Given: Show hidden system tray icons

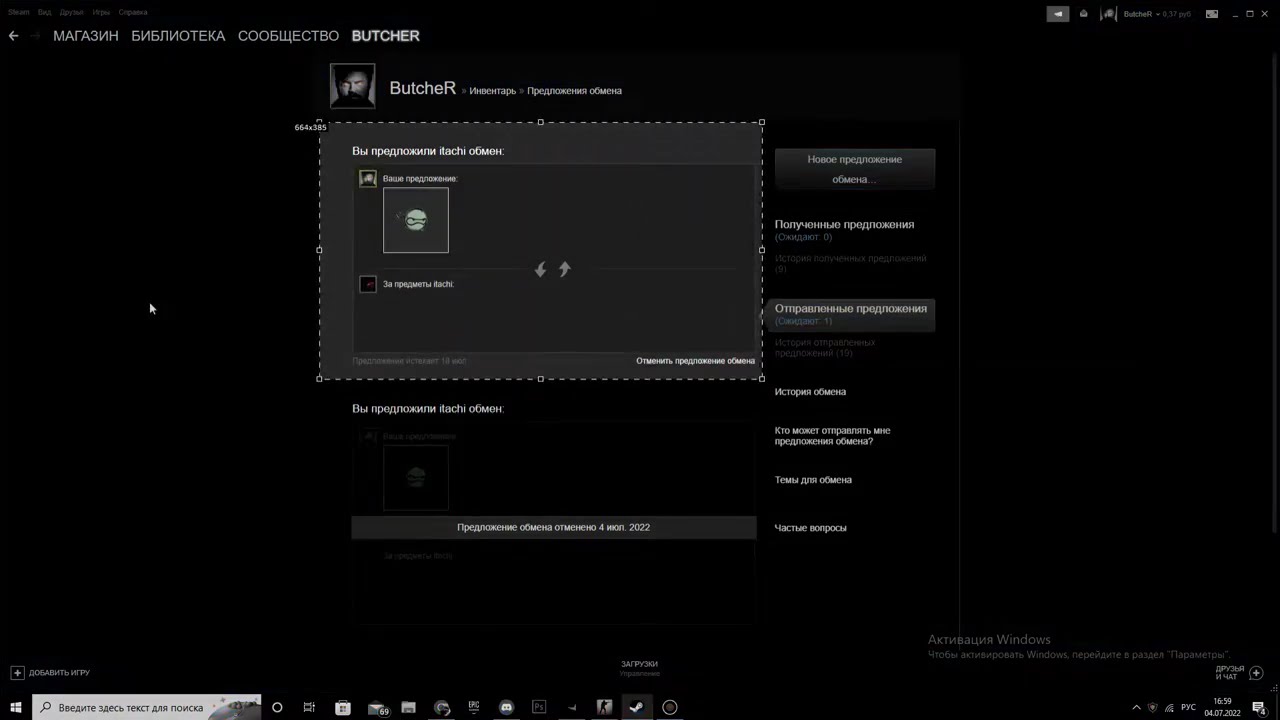Looking at the screenshot, I should click(x=1136, y=707).
